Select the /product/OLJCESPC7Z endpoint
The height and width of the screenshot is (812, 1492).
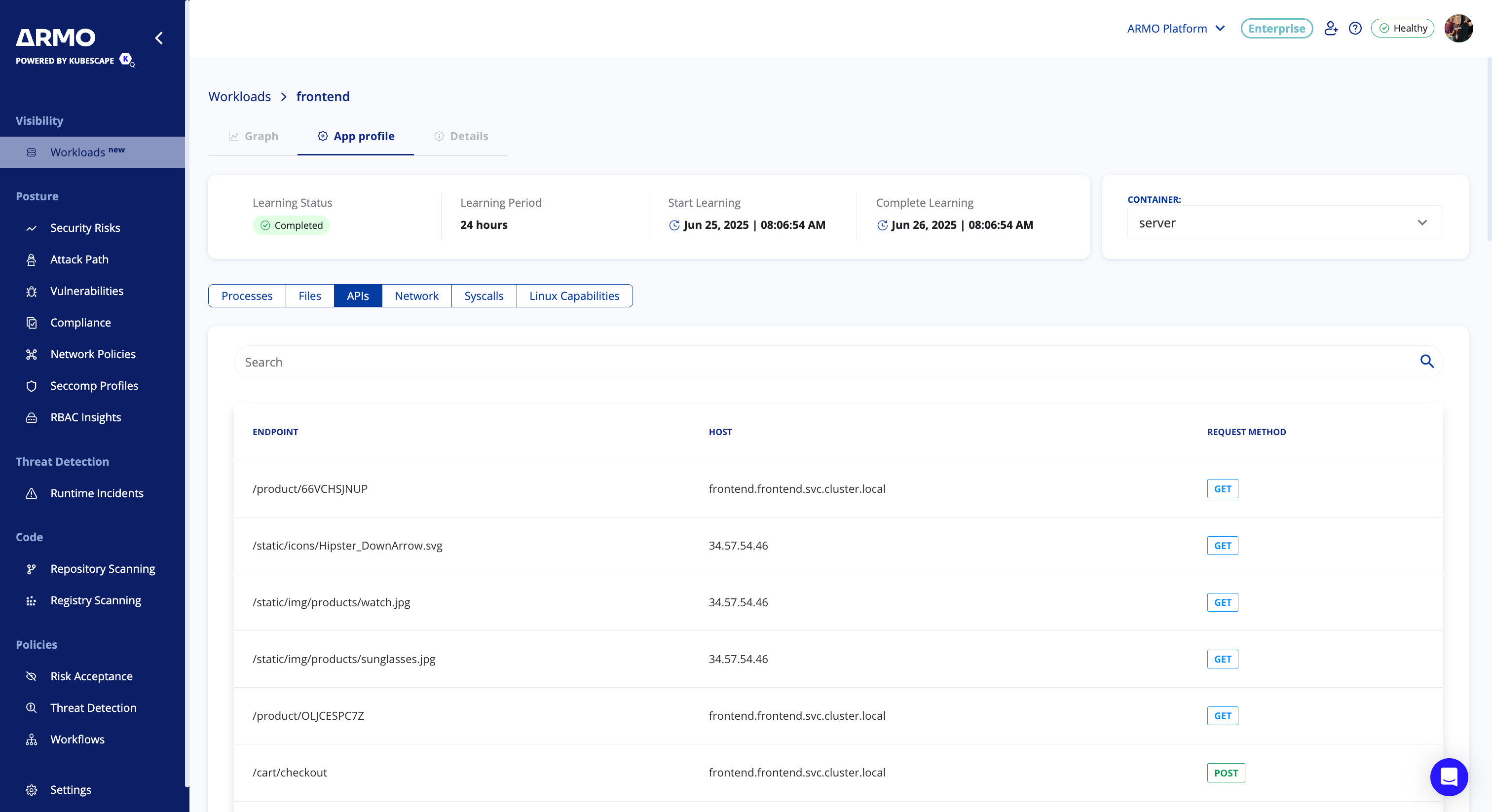pyautogui.click(x=308, y=716)
